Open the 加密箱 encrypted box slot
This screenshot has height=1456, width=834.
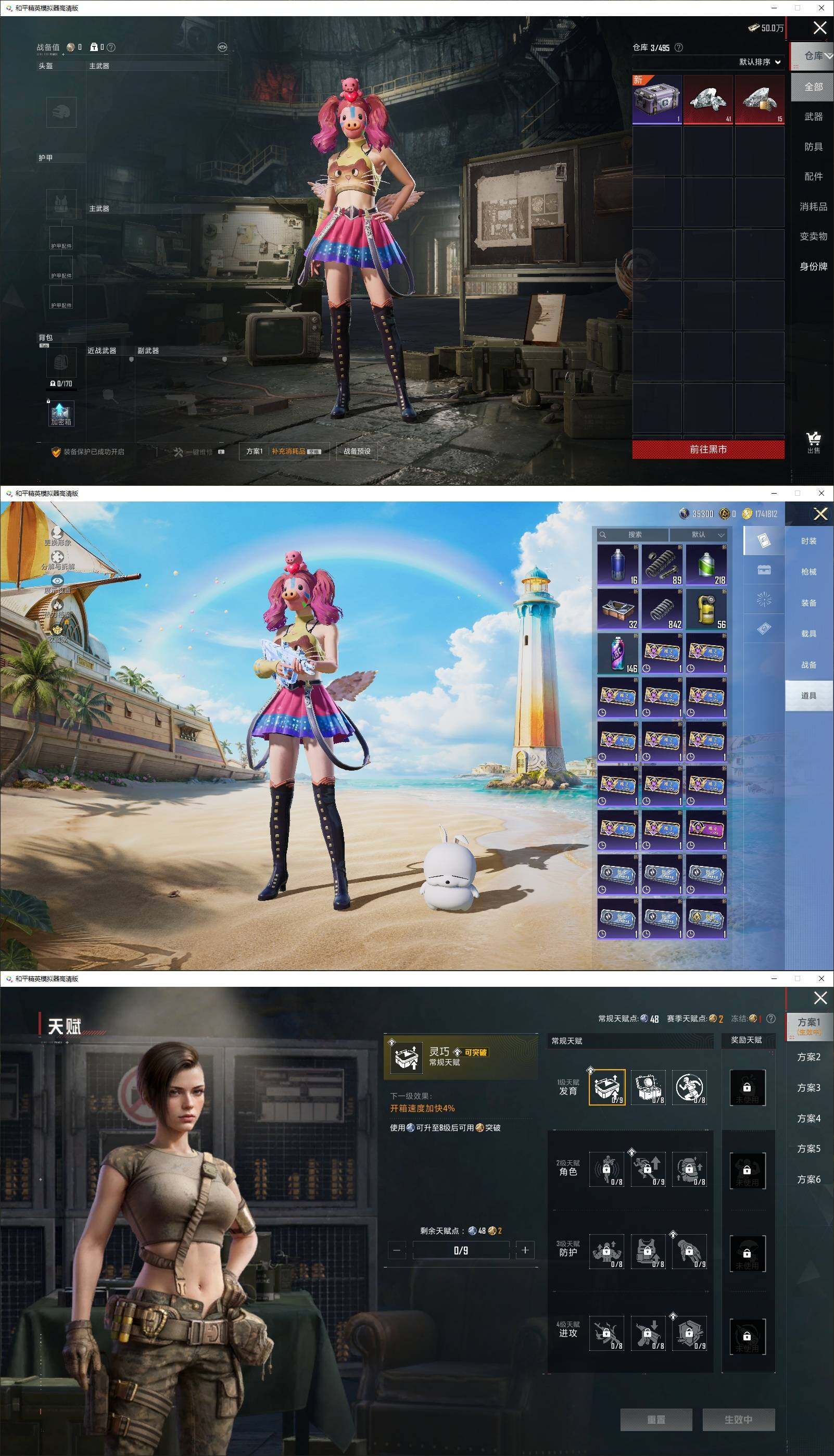(x=61, y=413)
